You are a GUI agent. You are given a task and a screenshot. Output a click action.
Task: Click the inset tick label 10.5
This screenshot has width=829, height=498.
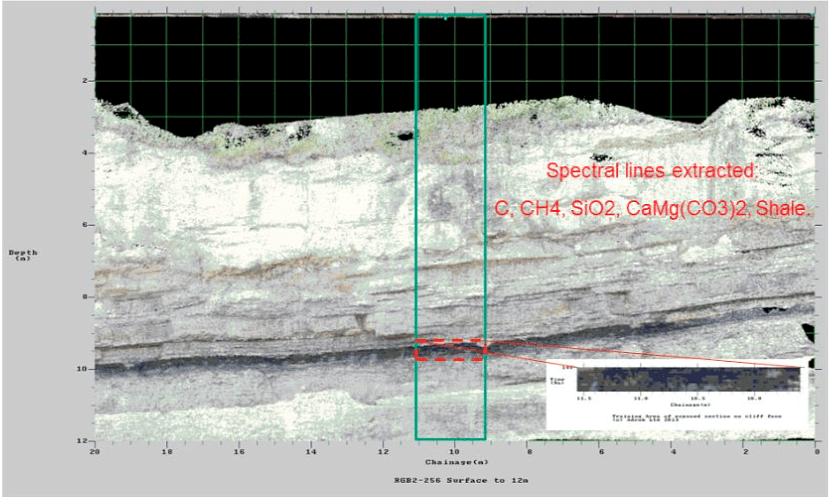click(x=697, y=398)
